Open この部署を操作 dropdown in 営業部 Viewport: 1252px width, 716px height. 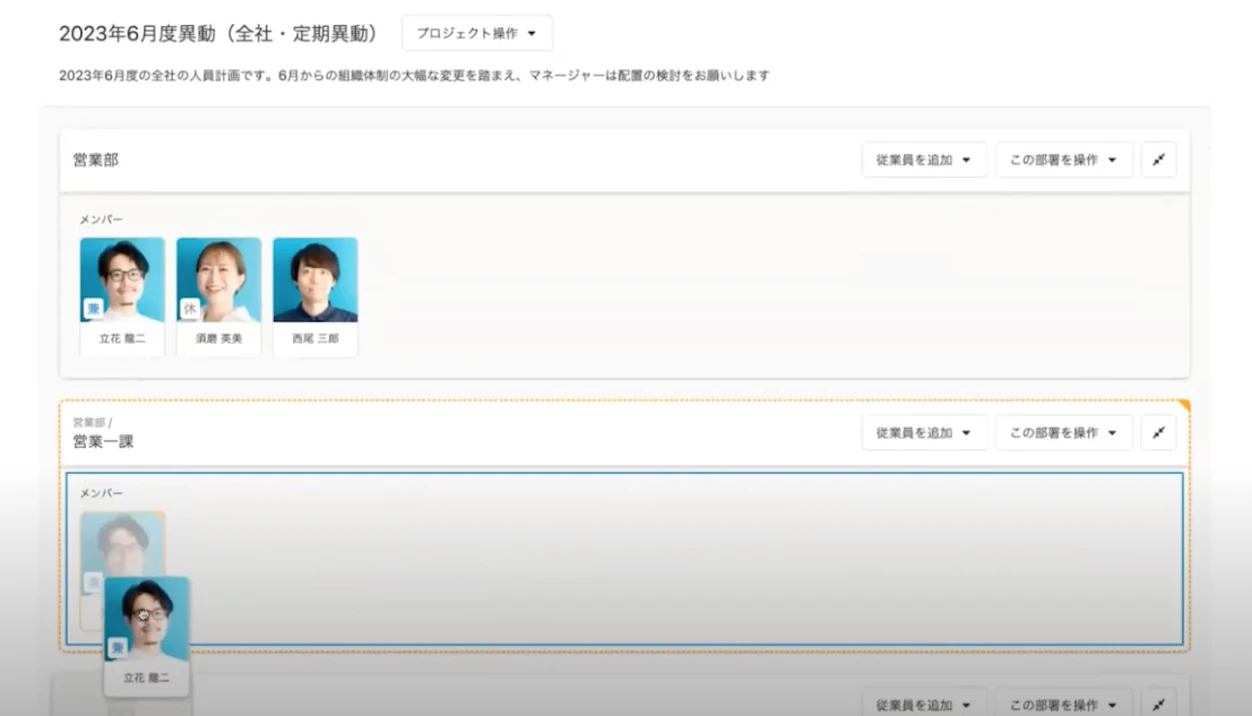1063,160
